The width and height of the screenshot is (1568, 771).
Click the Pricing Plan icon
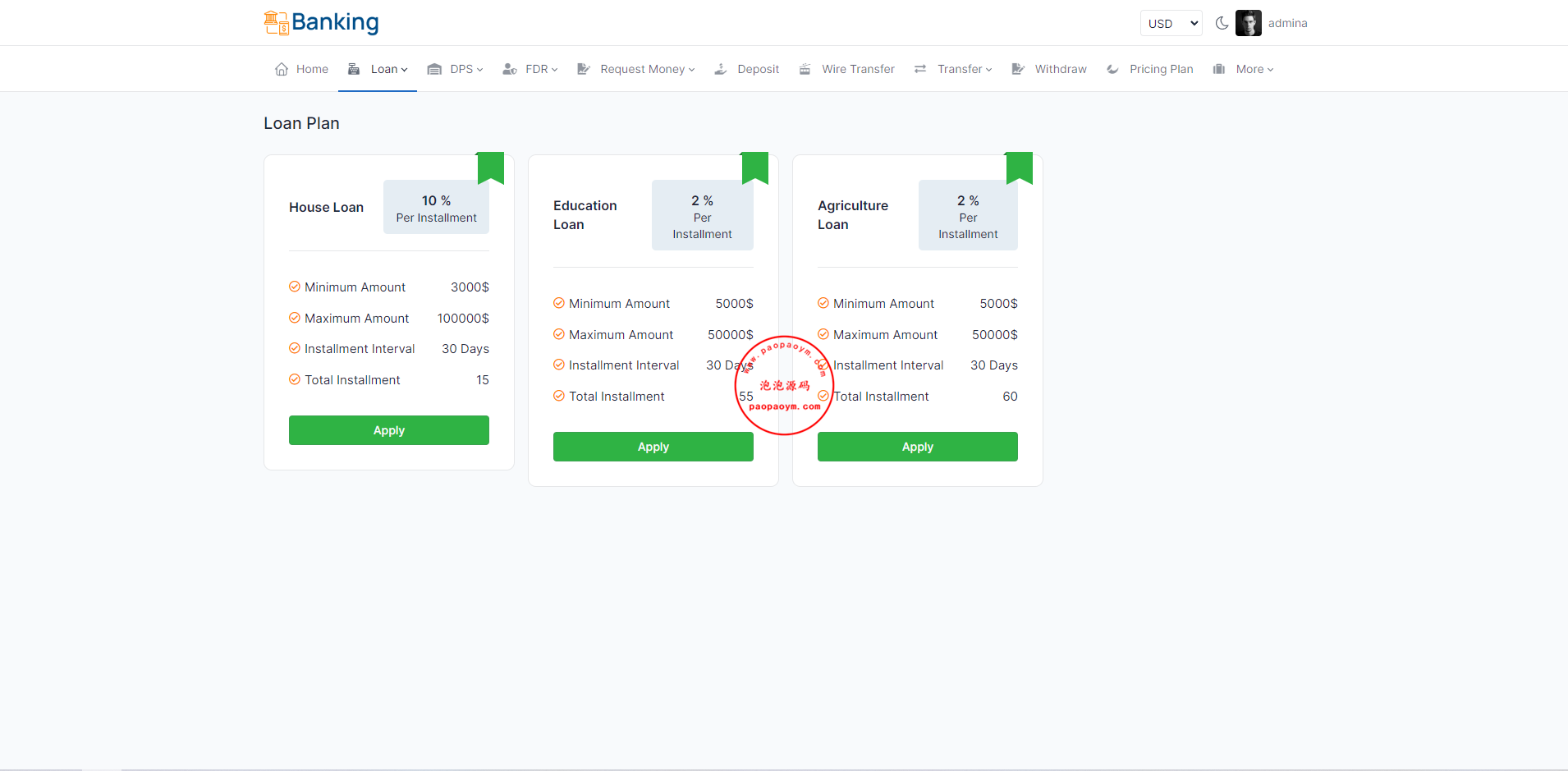click(1112, 69)
